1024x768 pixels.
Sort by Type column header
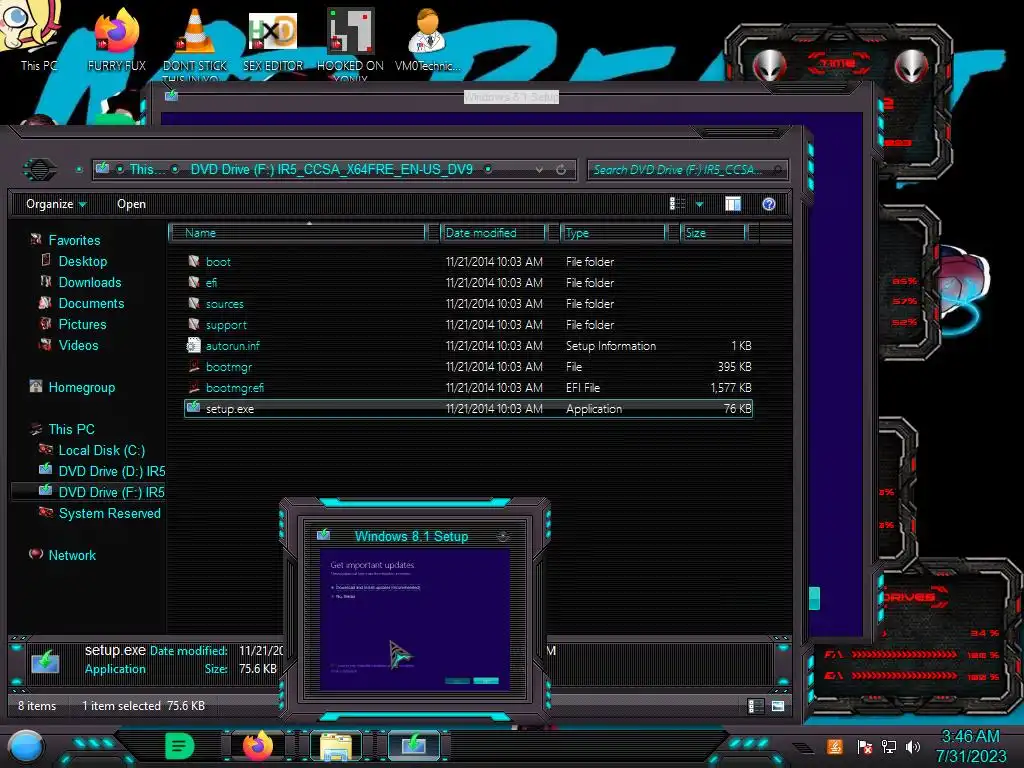point(613,232)
